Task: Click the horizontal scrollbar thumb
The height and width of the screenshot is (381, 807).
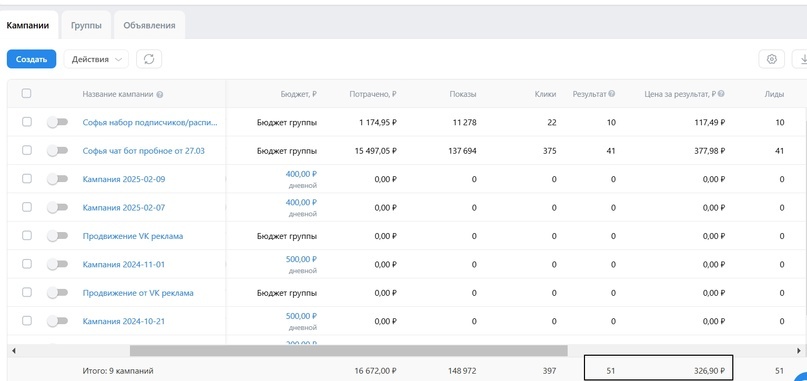Action: coord(348,351)
